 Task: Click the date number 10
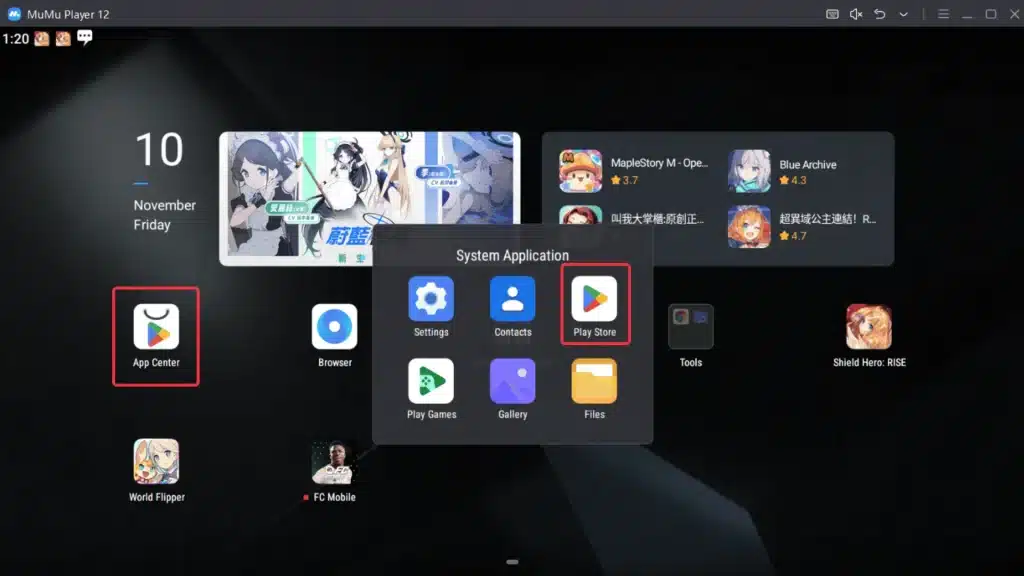[159, 150]
